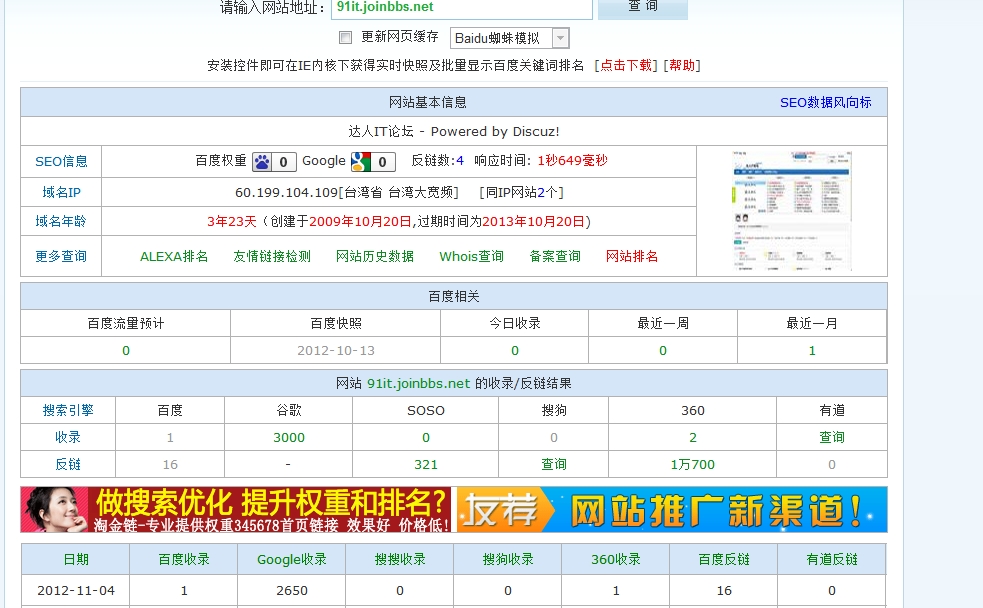
Task: Open the 帮助 help link
Action: 681,65
